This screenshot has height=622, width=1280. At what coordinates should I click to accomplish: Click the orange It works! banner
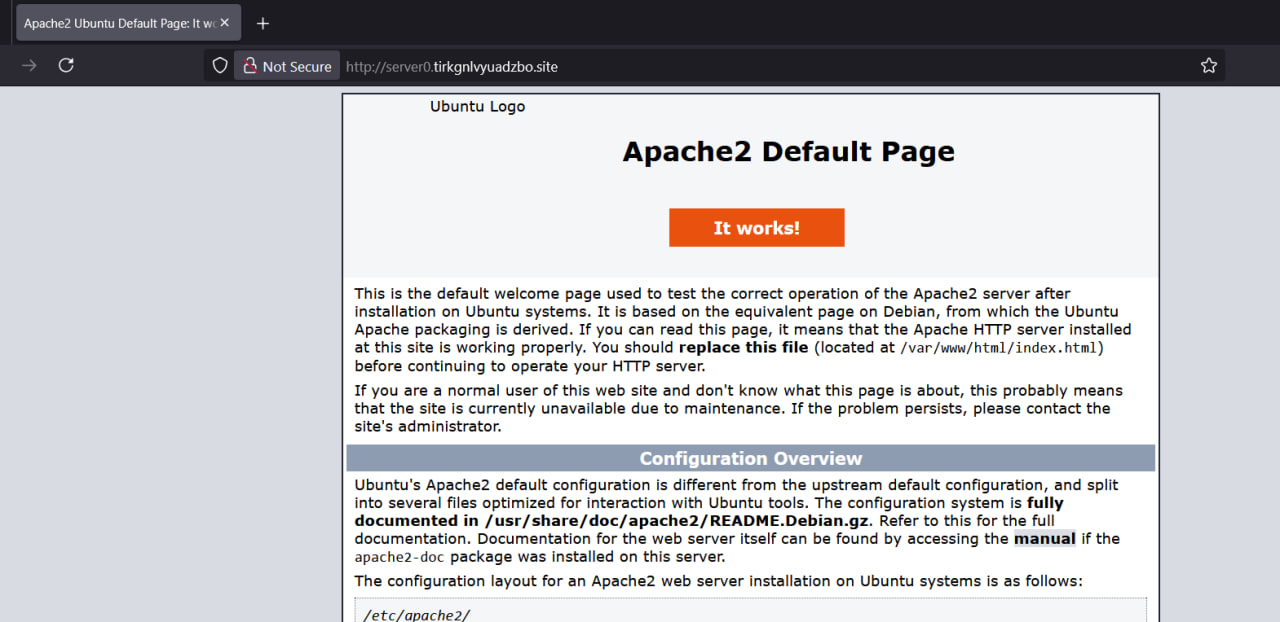pyautogui.click(x=757, y=227)
